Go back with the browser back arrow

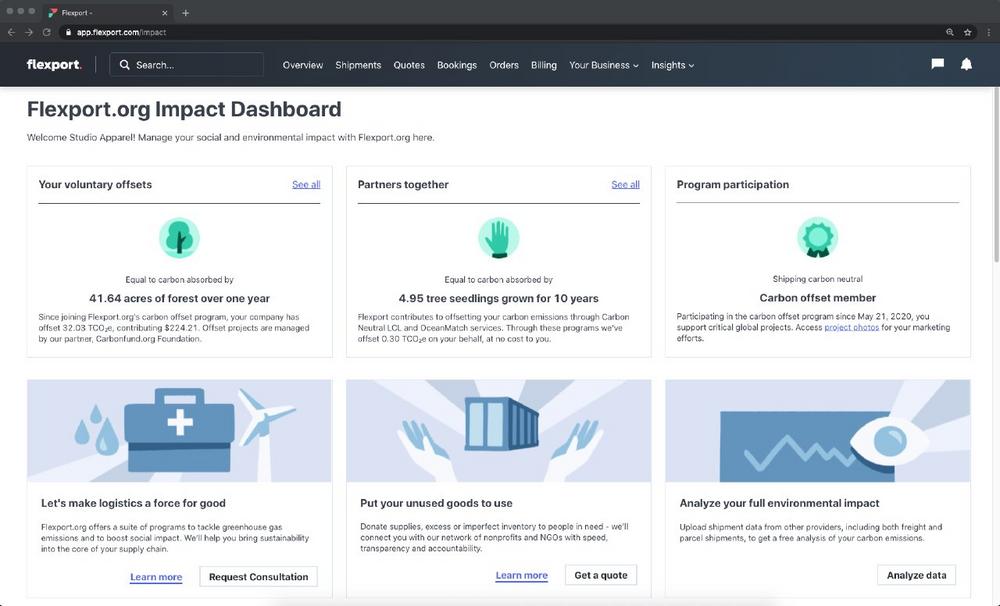click(x=11, y=32)
